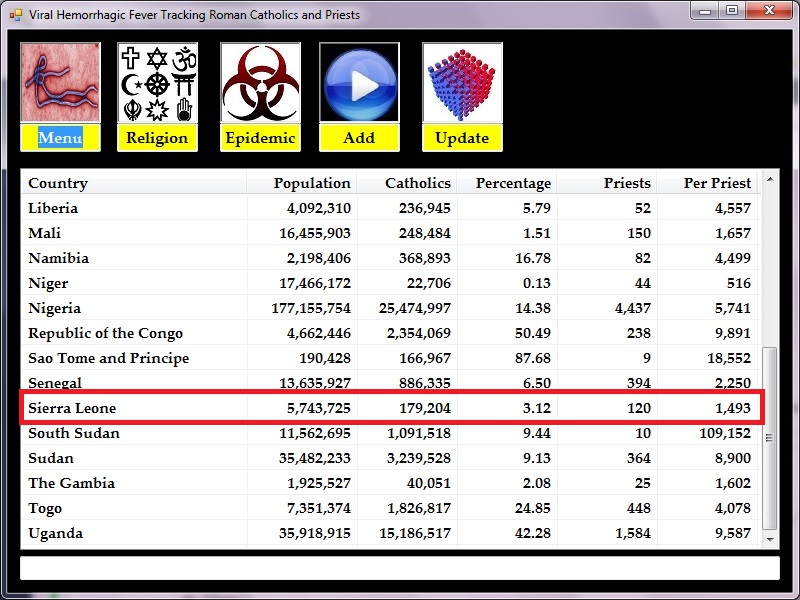Select the Uganda row in the list
Viewport: 800px width, 600px height.
(x=390, y=533)
